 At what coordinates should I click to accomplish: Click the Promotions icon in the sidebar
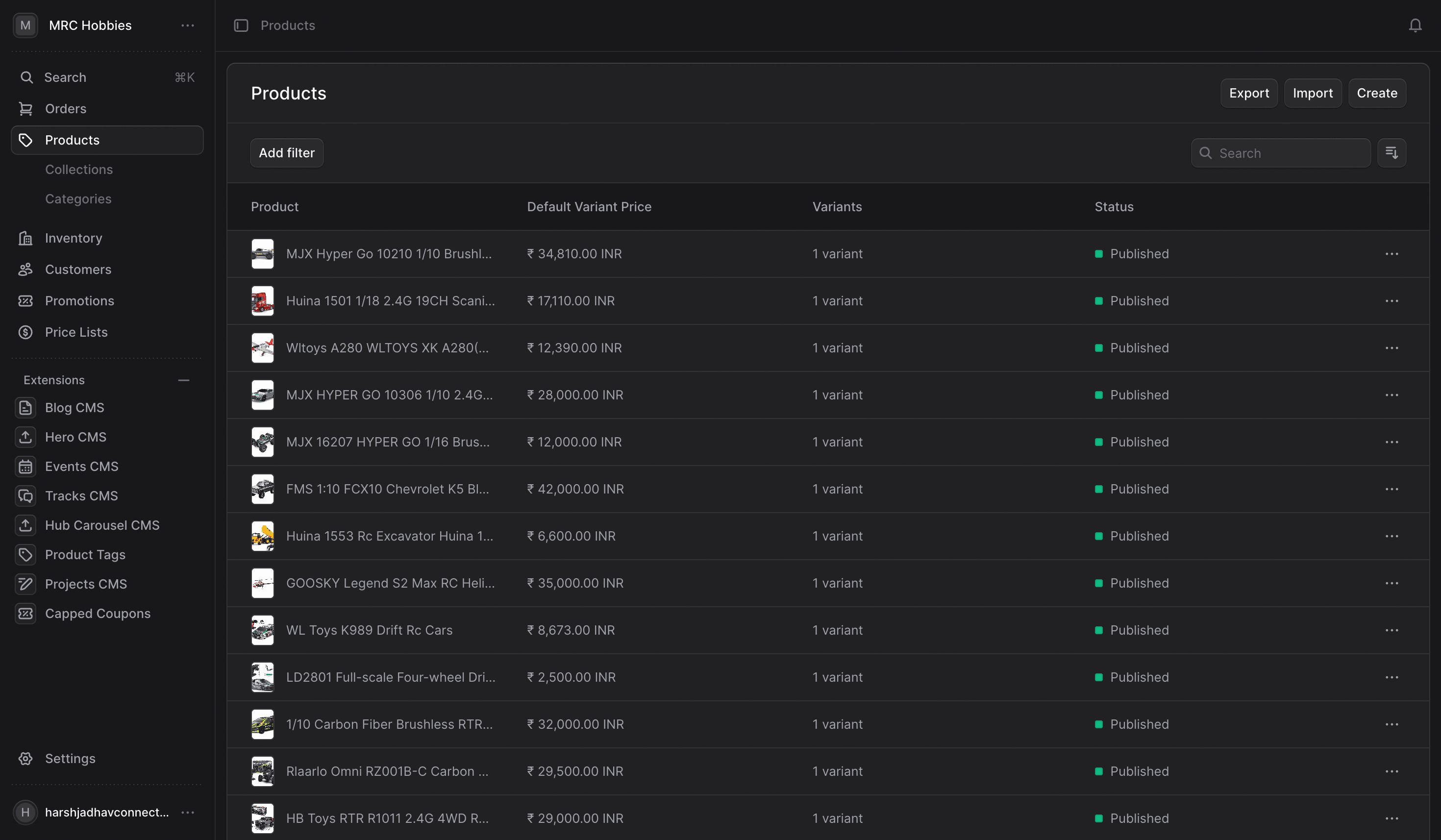25,301
